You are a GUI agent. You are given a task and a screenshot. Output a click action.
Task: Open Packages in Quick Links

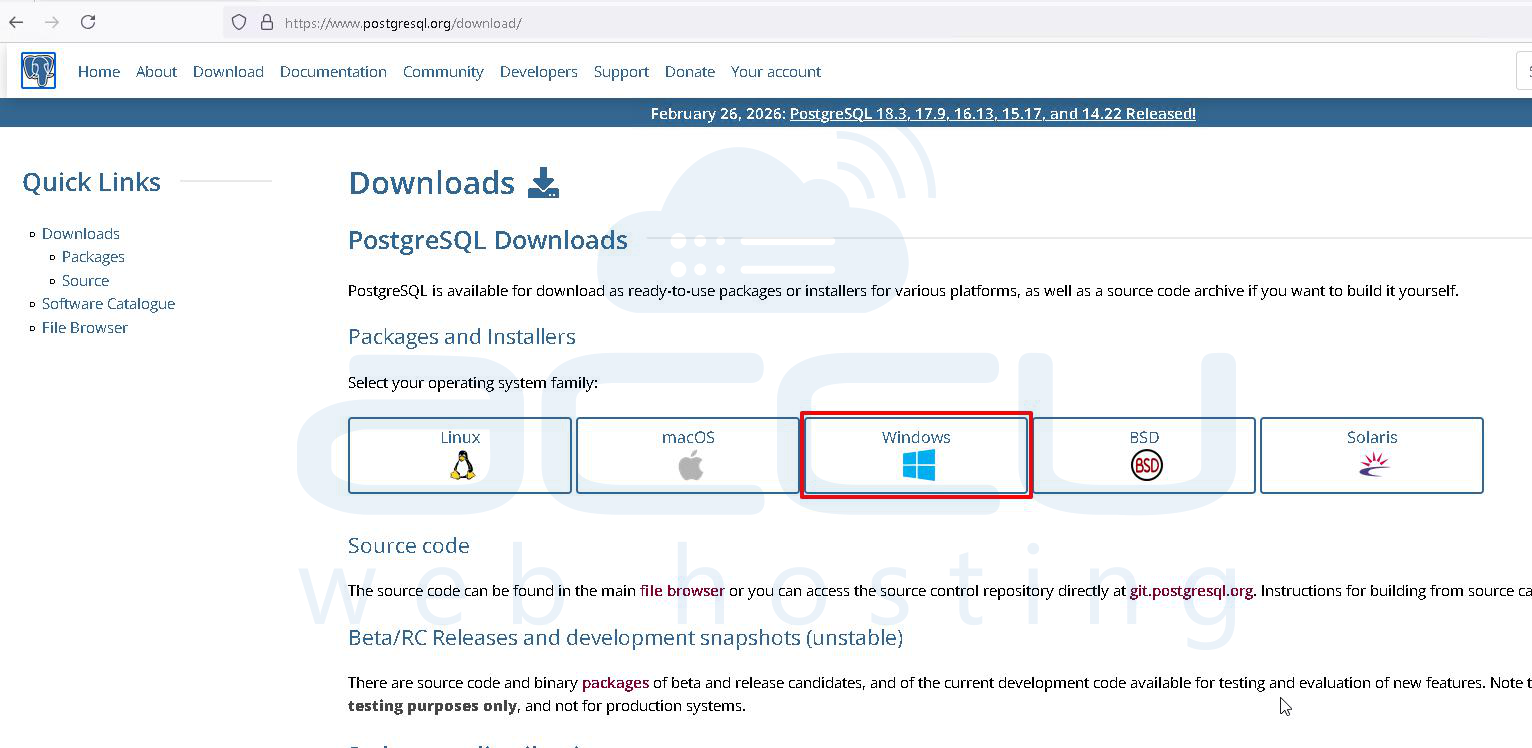click(93, 257)
